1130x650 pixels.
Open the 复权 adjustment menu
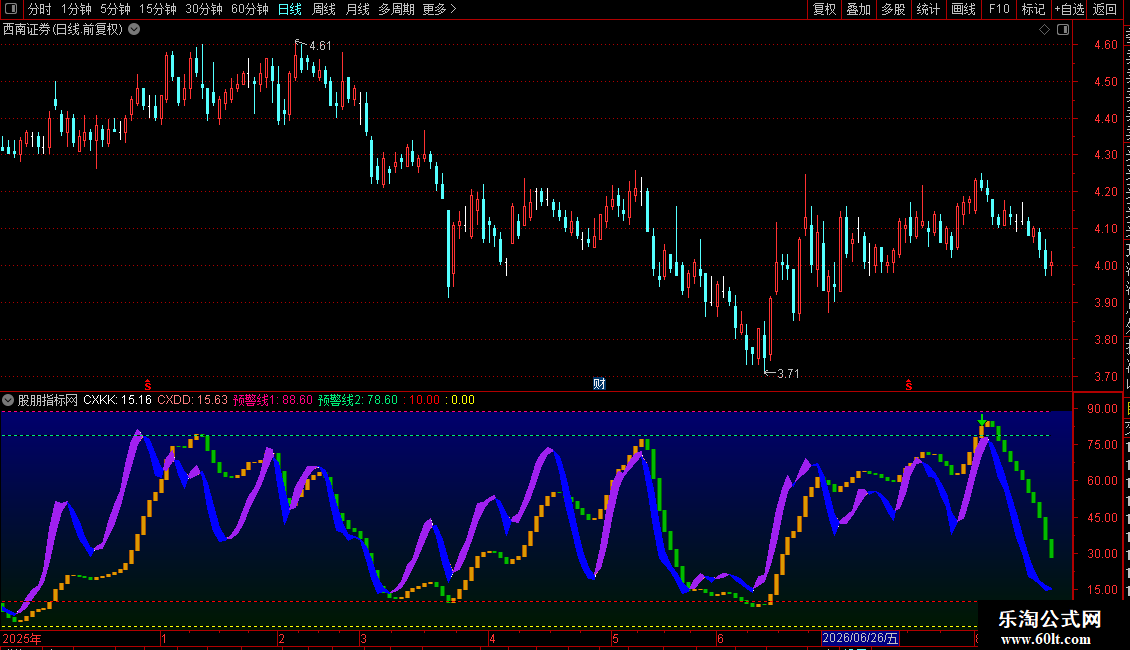tap(824, 9)
